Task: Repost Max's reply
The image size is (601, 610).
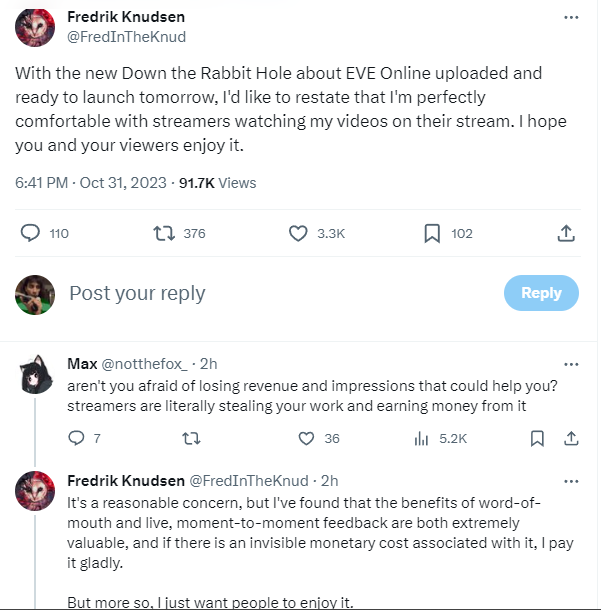Action: click(x=191, y=439)
